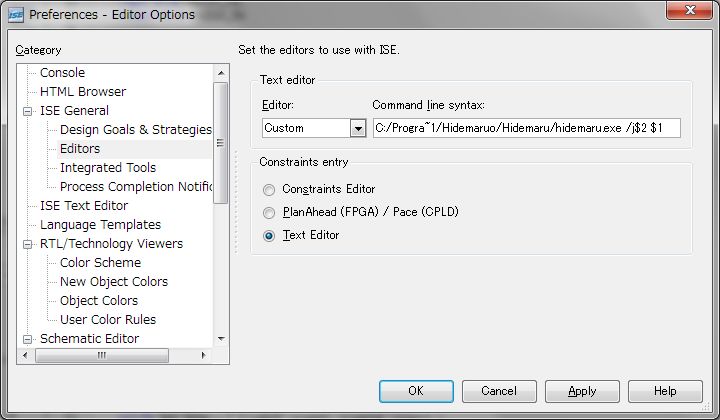This screenshot has width=720, height=420.
Task: Select Console in the category tree
Action: 62,73
